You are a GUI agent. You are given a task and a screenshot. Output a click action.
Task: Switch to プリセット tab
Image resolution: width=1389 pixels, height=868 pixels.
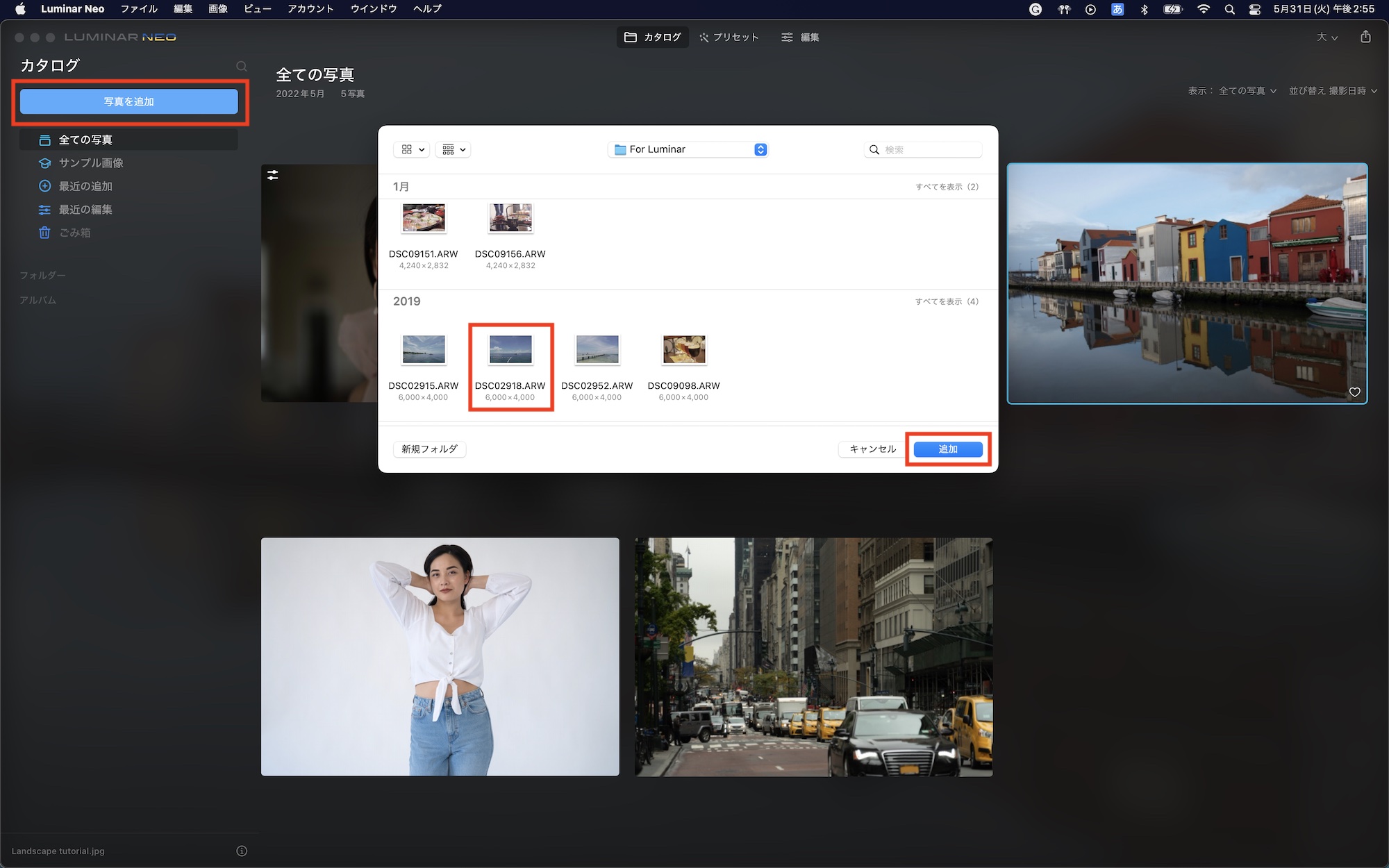coord(729,37)
